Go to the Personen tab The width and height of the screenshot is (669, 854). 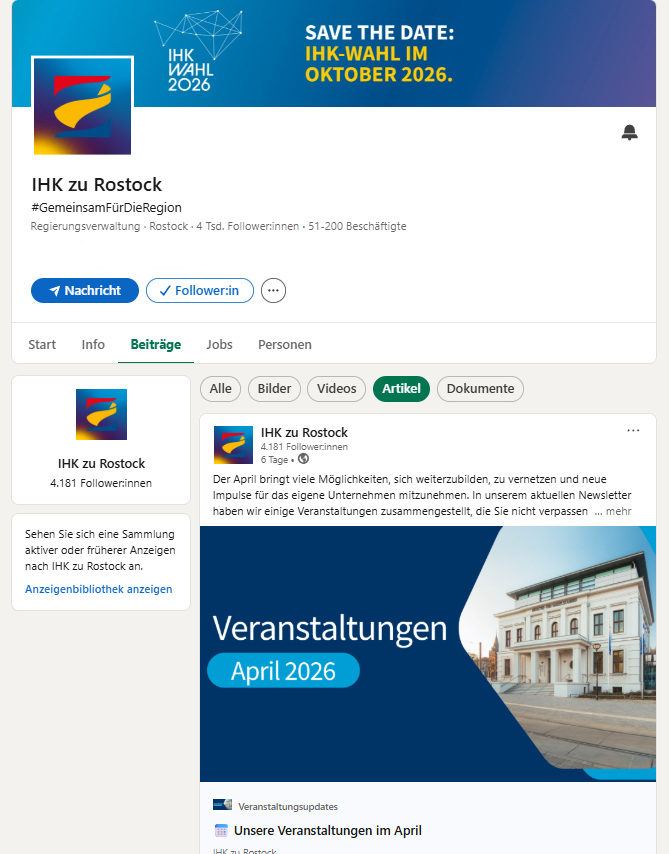coord(285,345)
